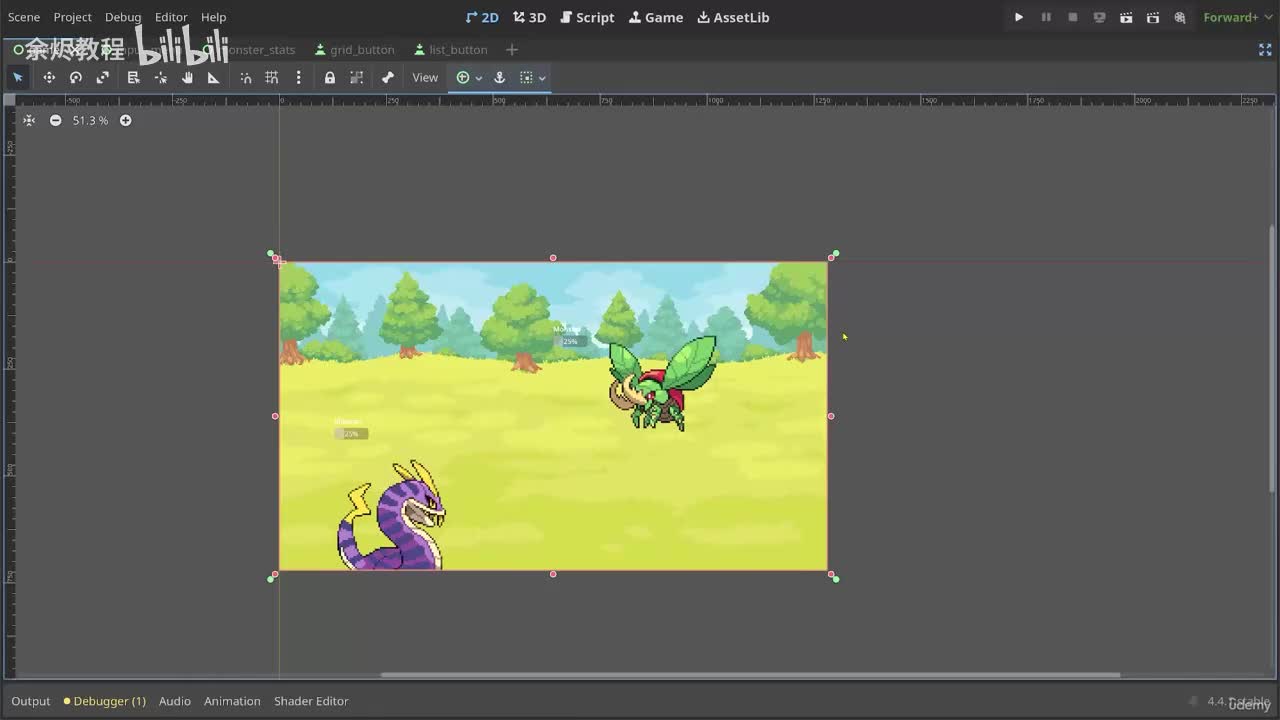Add a new scene tab with plus
The width and height of the screenshot is (1280, 720).
coord(512,49)
